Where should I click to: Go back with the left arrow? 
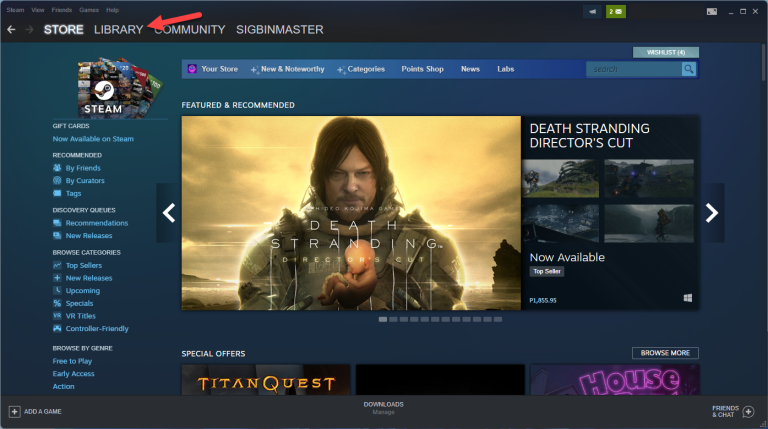pos(11,30)
